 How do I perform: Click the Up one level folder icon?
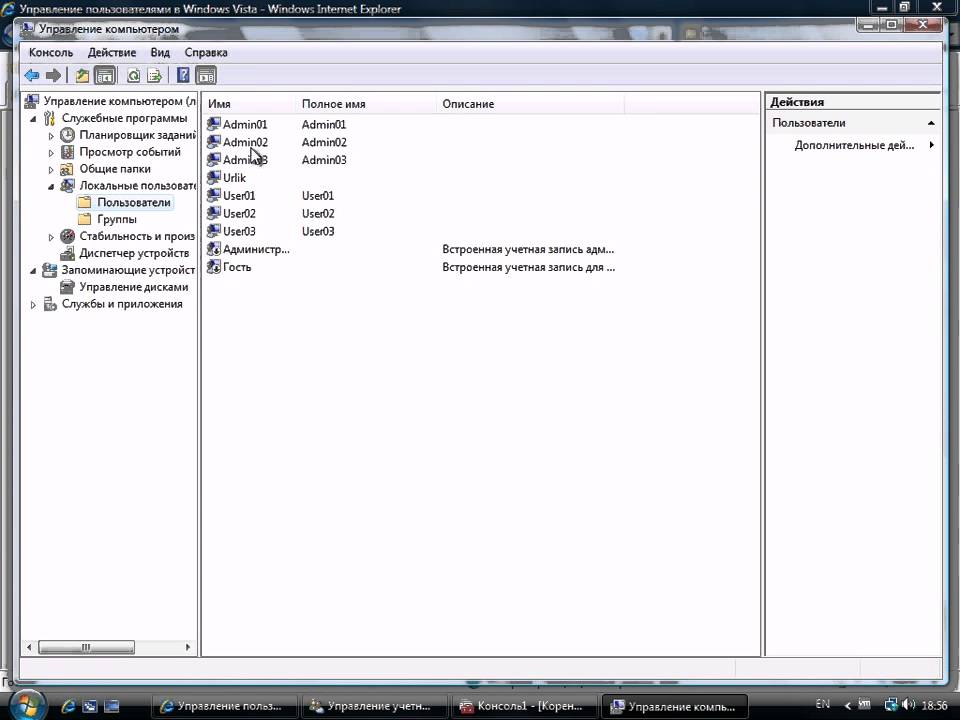tap(82, 75)
